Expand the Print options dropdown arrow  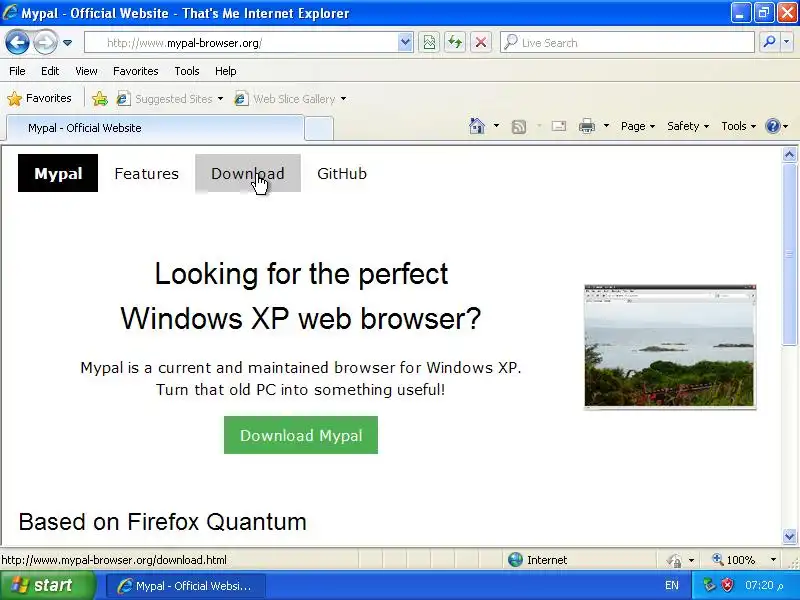(606, 126)
